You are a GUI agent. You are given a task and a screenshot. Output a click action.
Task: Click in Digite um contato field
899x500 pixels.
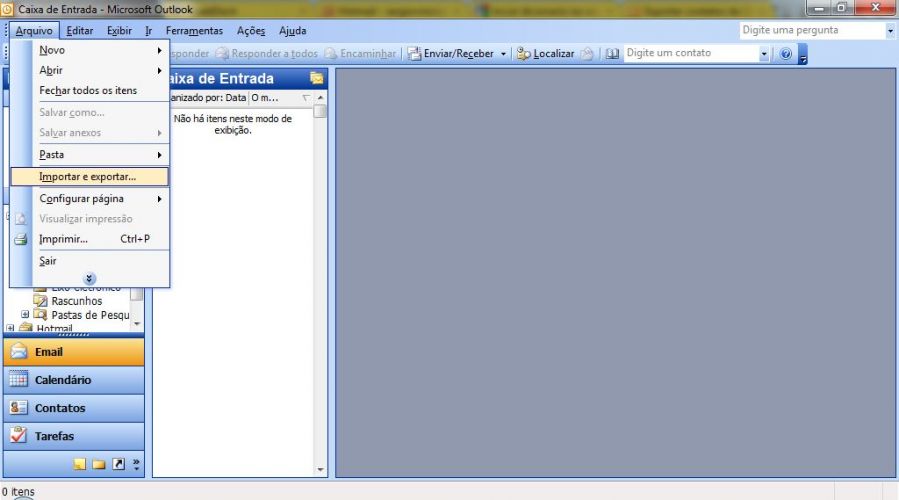691,53
